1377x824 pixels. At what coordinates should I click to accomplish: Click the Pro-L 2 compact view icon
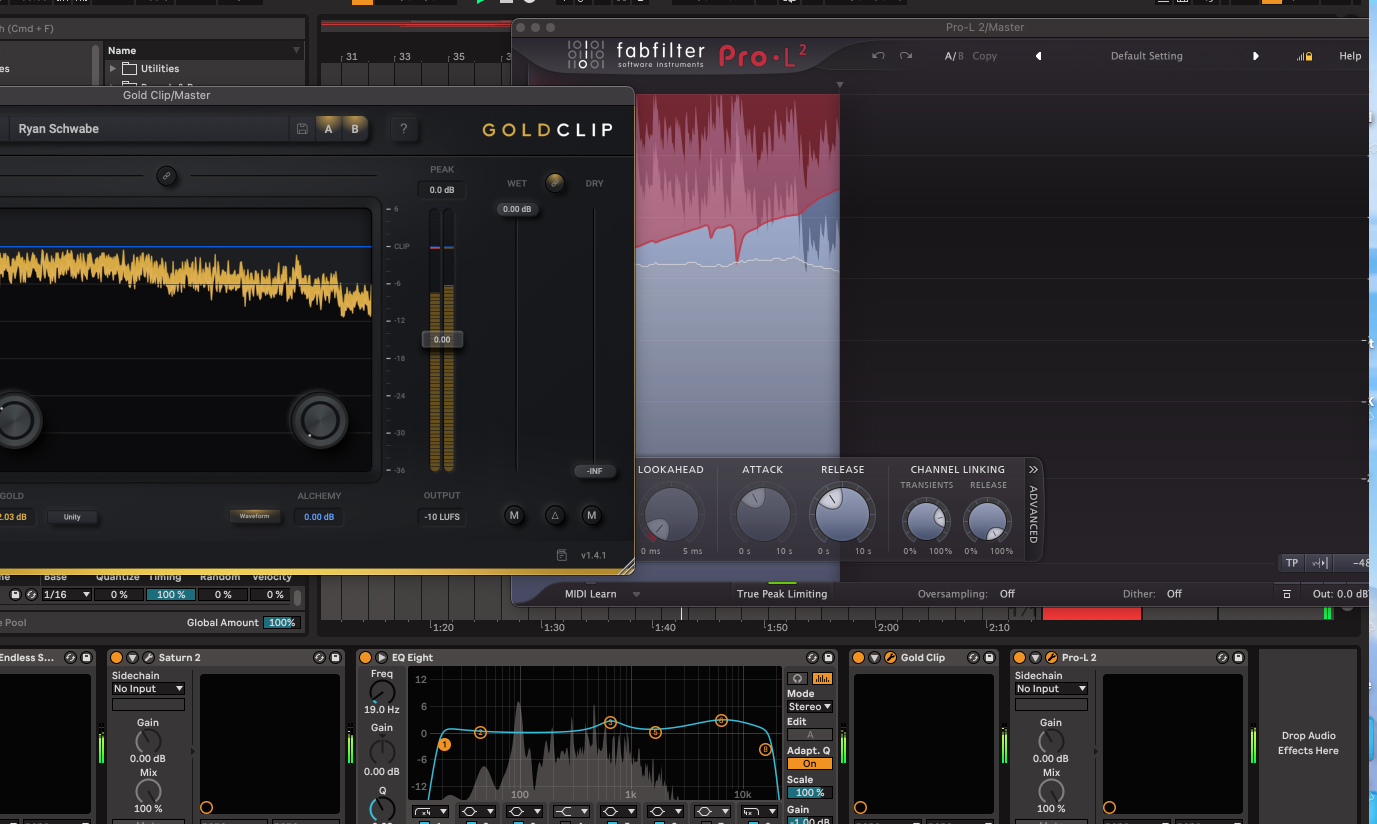[x=1286, y=594]
